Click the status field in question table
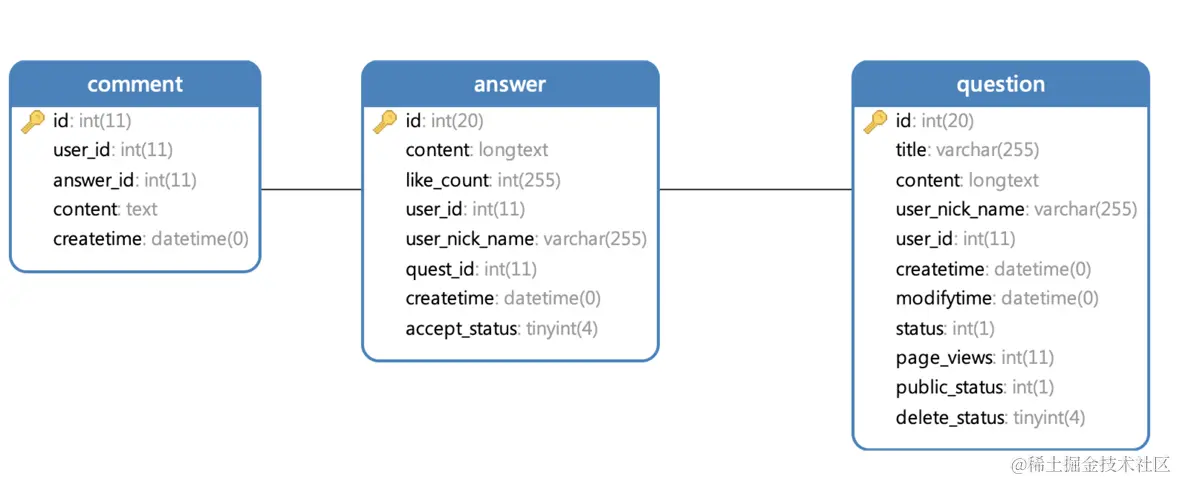Image resolution: width=1177 pixels, height=481 pixels. (920, 328)
